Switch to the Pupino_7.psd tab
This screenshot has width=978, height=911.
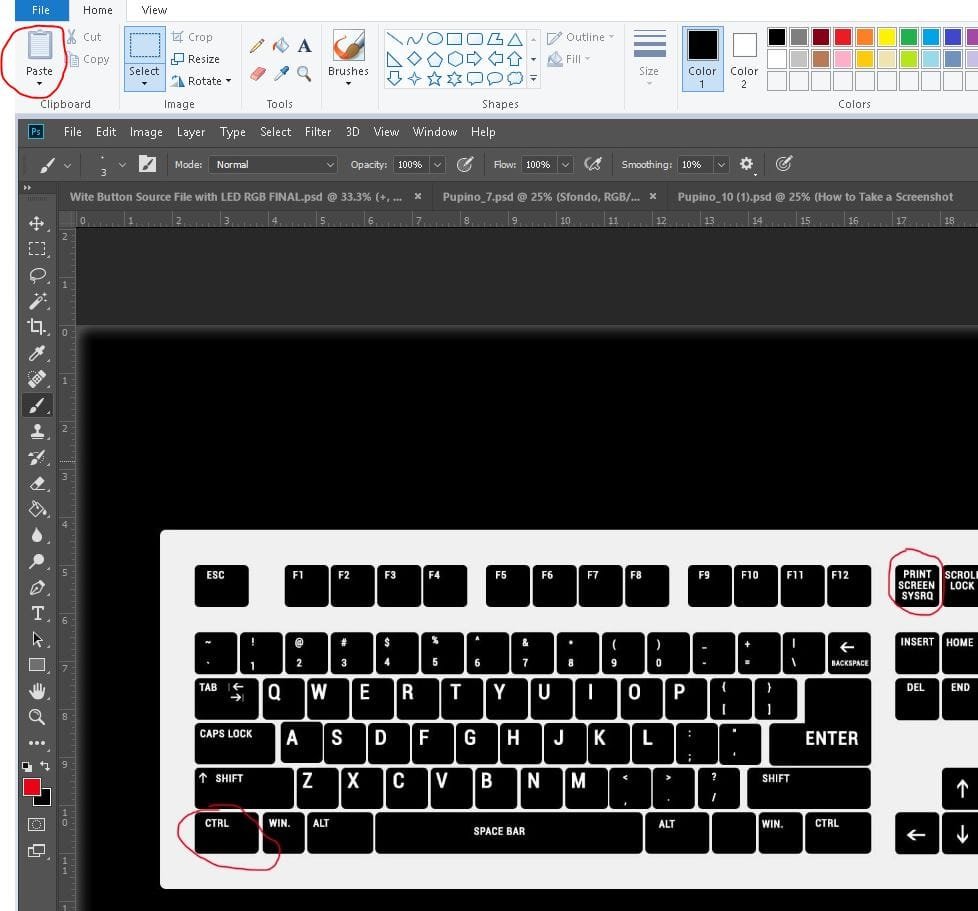pyautogui.click(x=541, y=196)
